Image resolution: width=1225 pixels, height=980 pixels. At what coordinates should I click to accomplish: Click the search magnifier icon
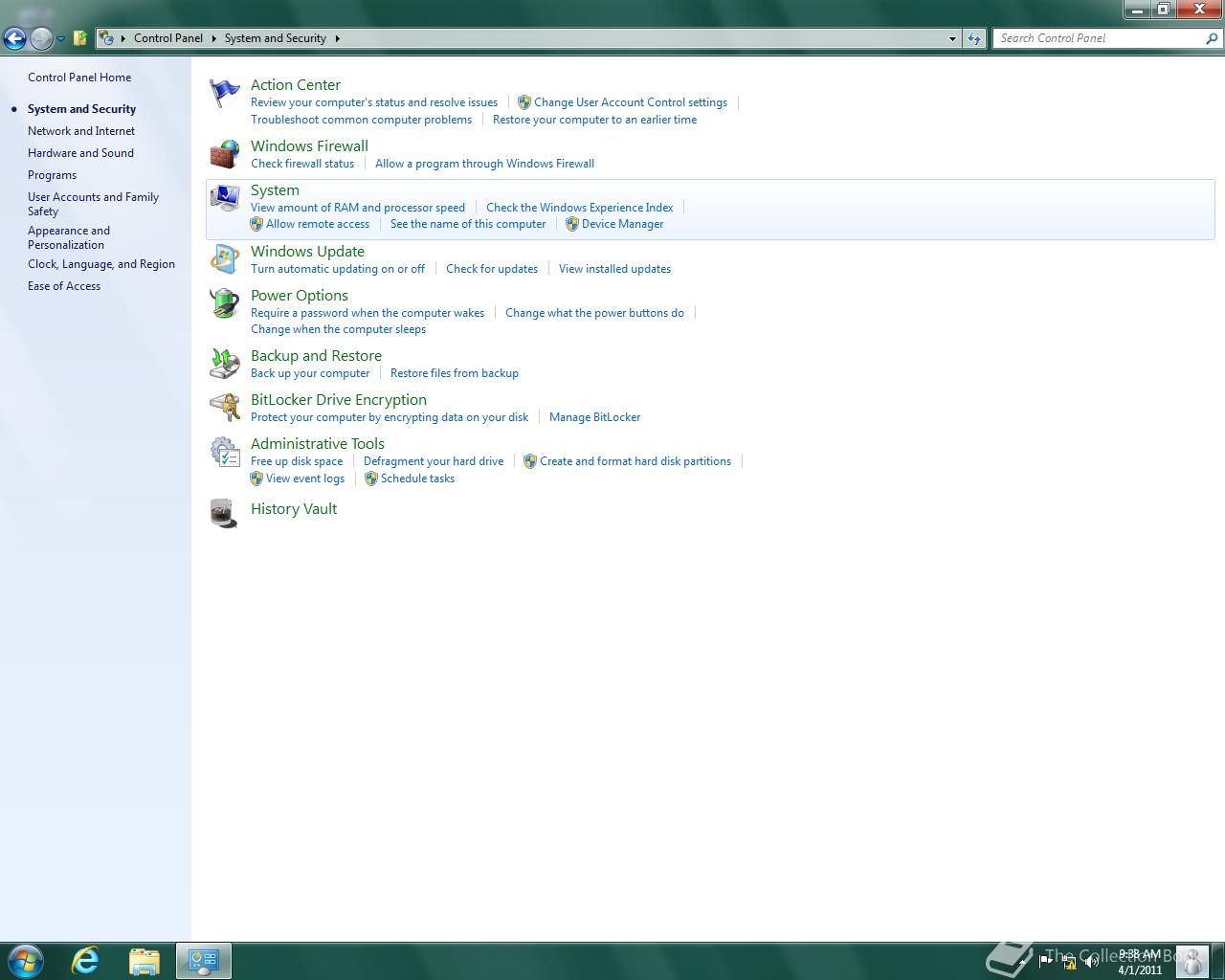[x=1212, y=38]
